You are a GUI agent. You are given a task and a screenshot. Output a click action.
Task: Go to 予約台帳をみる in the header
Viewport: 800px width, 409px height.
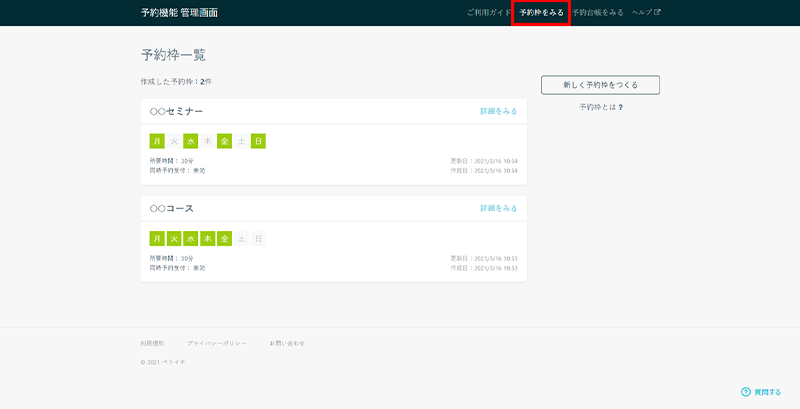pyautogui.click(x=598, y=13)
